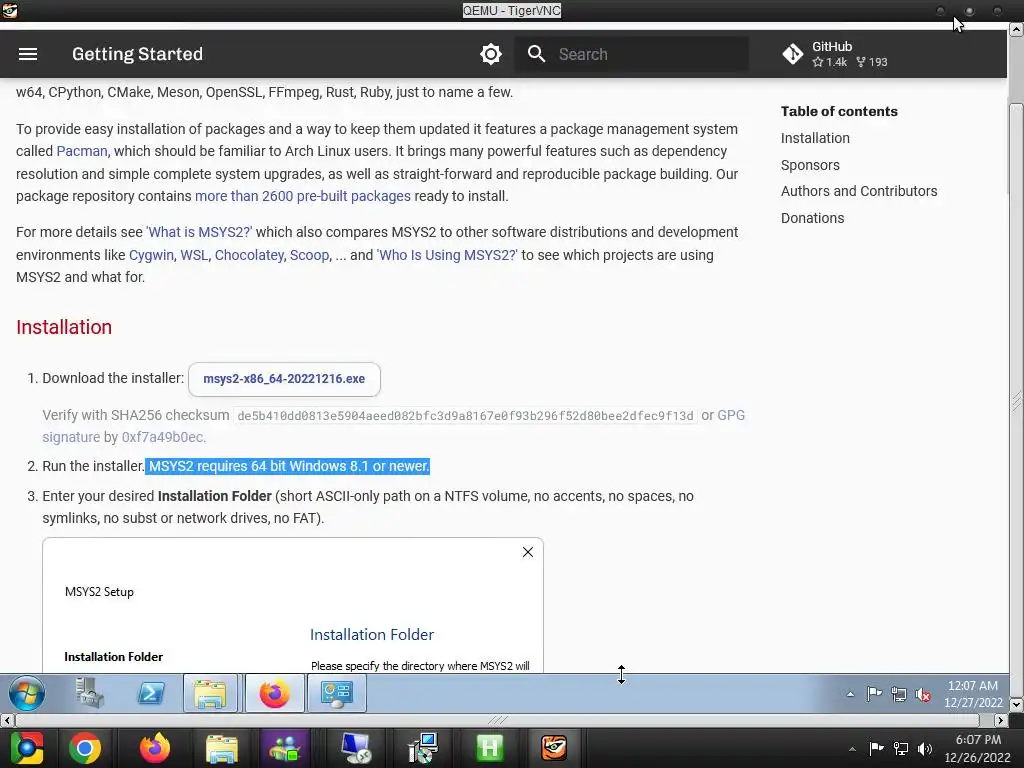Follow the Scoop link

tap(309, 255)
